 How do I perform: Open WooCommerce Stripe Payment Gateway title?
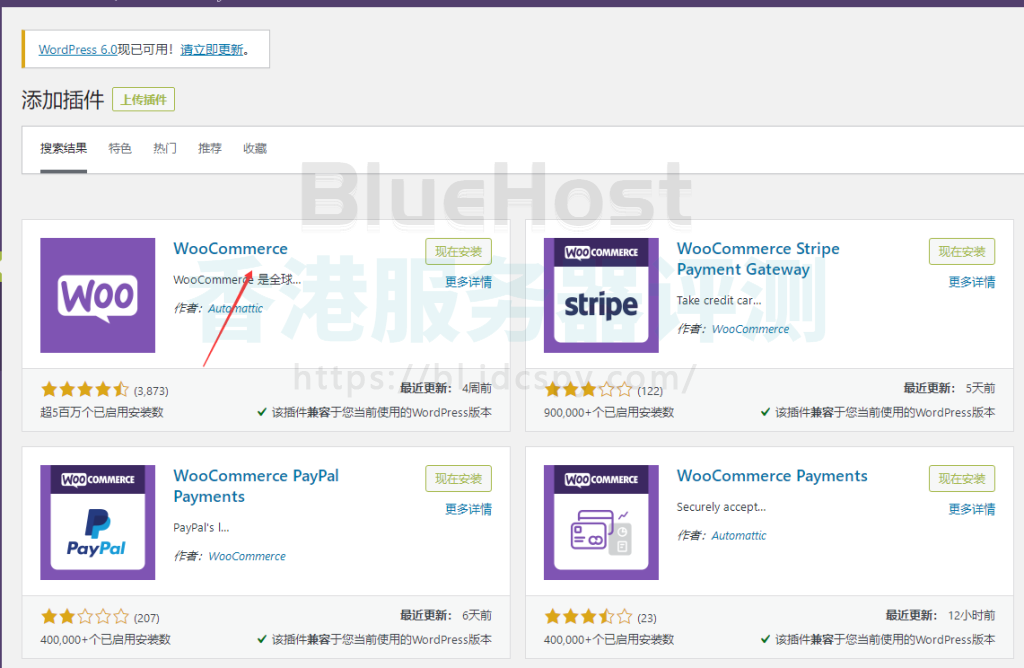758,259
